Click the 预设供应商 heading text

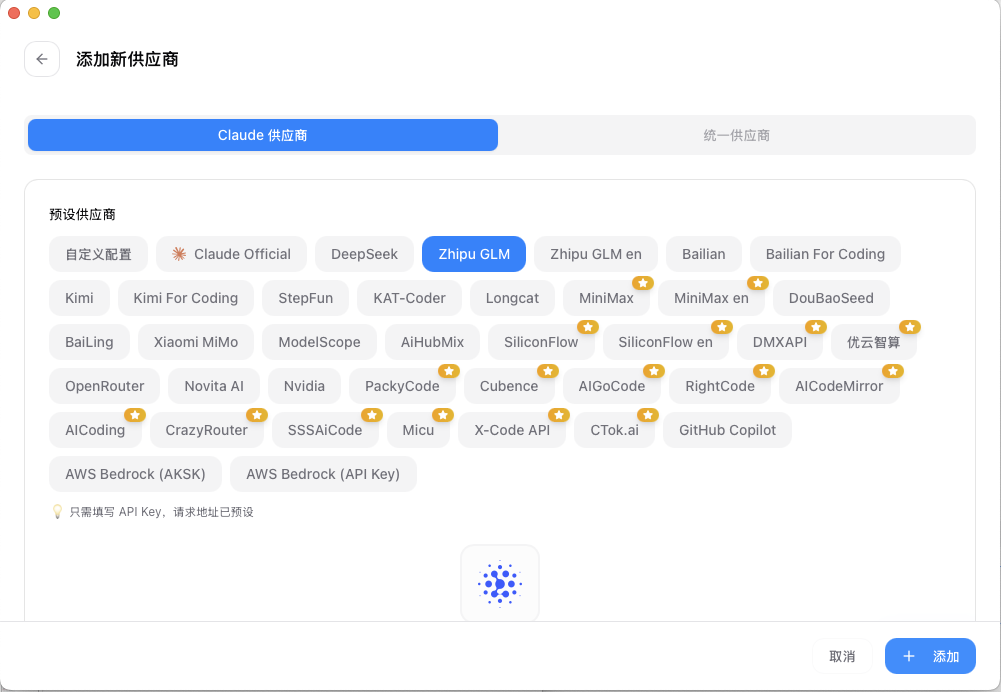[82, 214]
